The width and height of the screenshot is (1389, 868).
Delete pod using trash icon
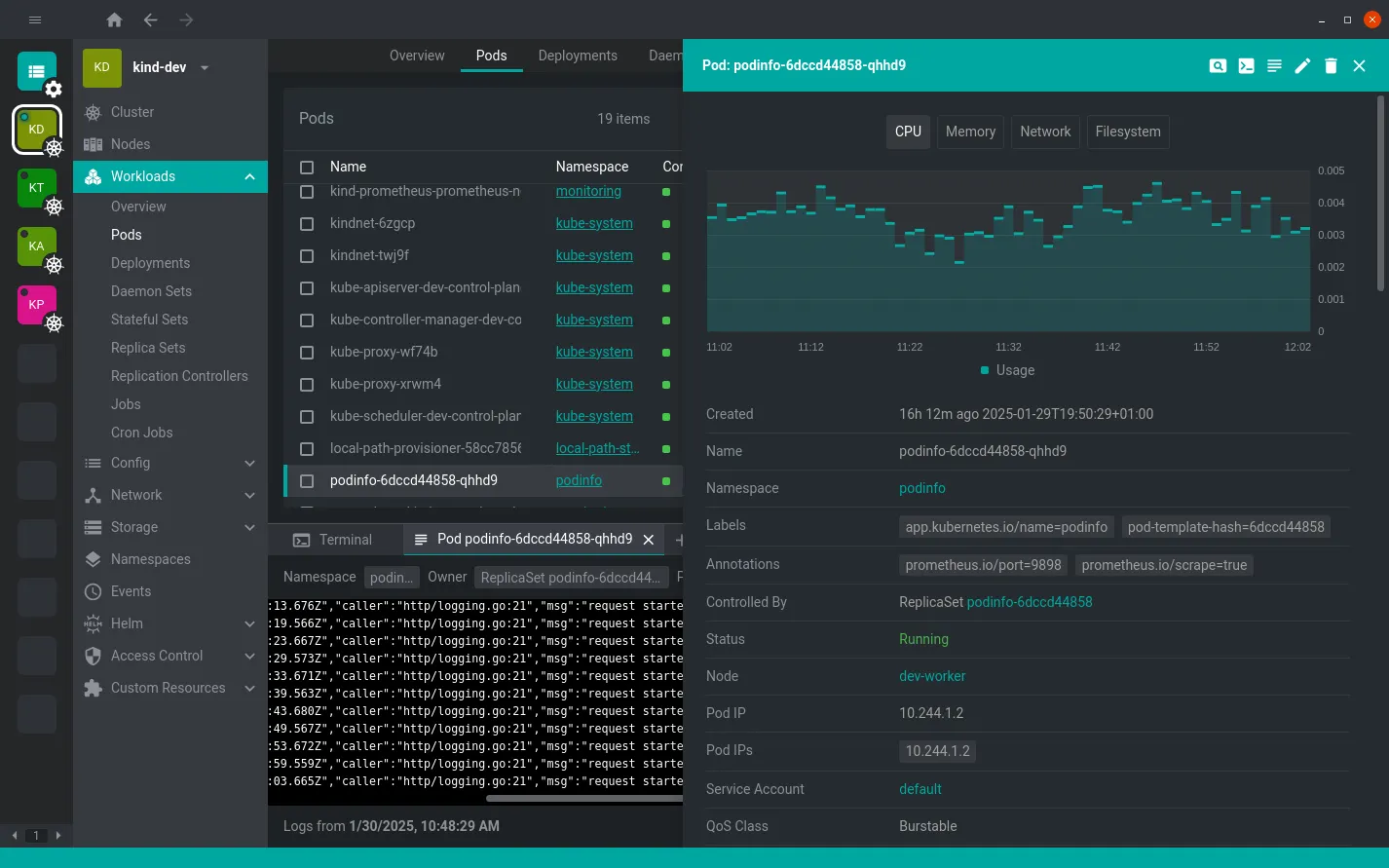pyautogui.click(x=1331, y=65)
